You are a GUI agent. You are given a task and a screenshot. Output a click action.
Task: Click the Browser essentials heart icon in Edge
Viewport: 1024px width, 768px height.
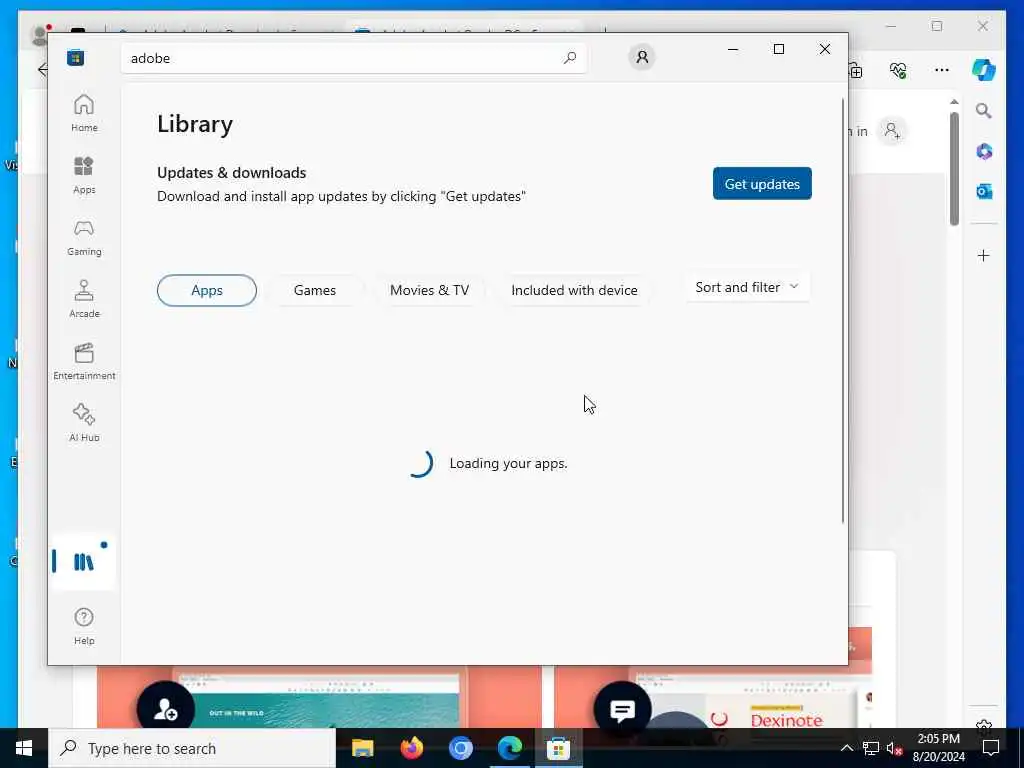pos(898,70)
